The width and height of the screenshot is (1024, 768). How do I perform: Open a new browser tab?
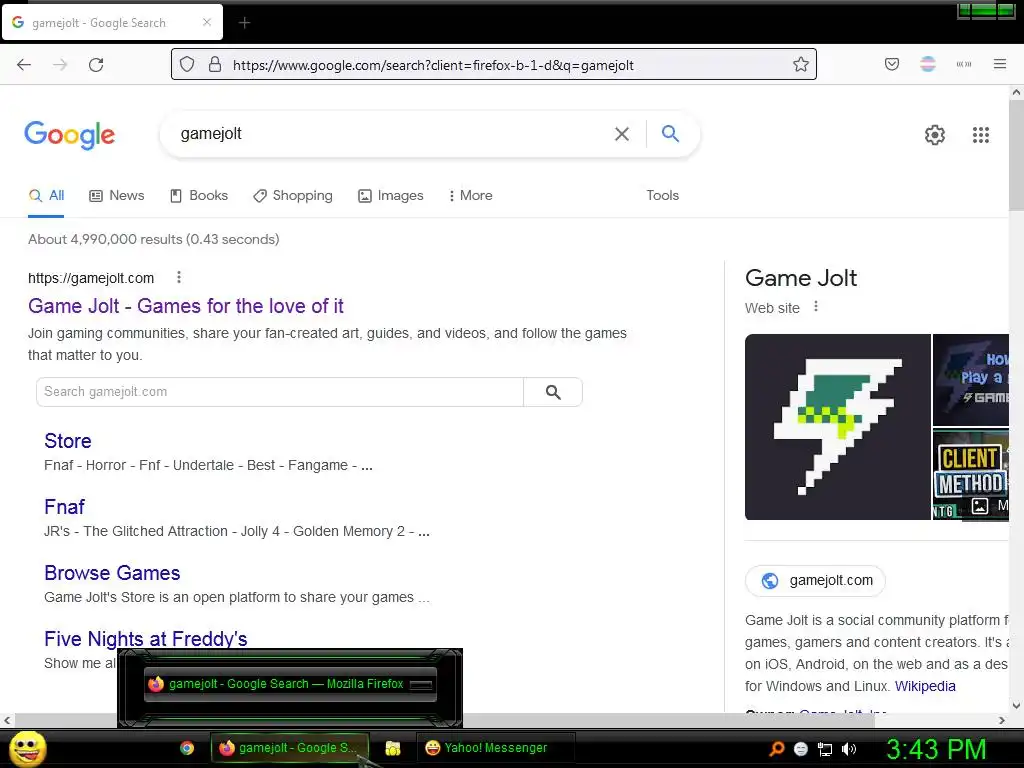click(244, 23)
